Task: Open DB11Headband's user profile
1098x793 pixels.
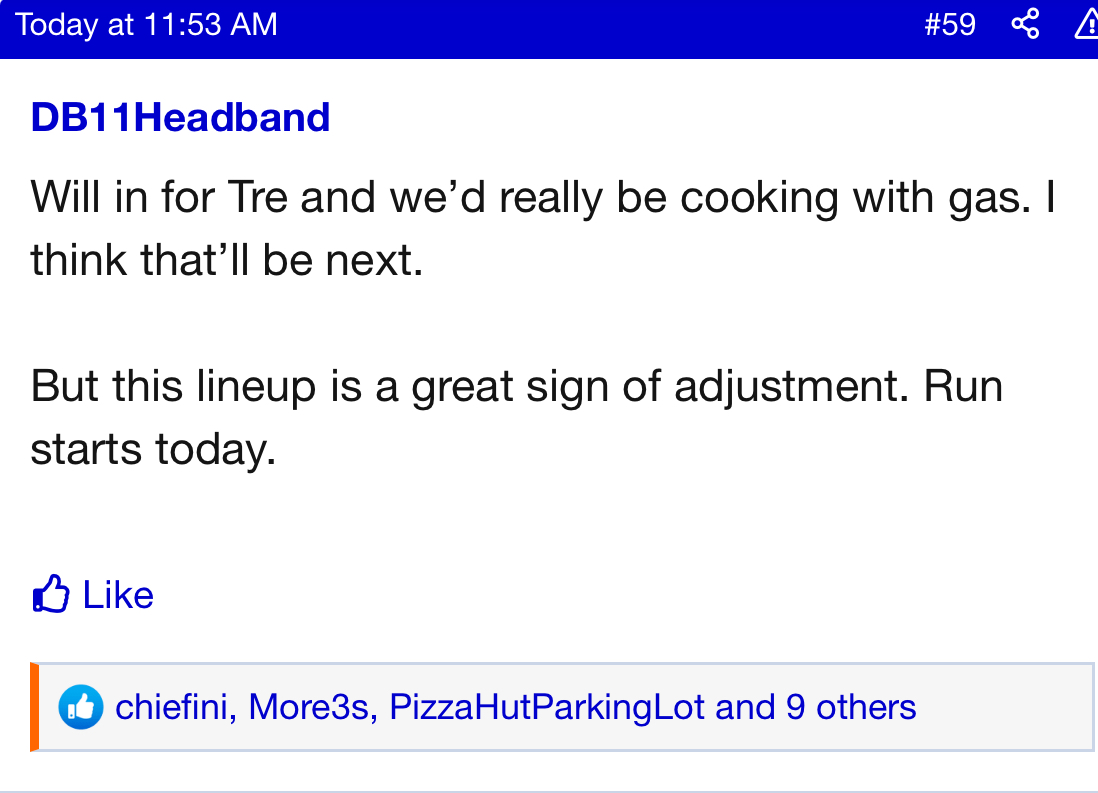Action: tap(180, 118)
